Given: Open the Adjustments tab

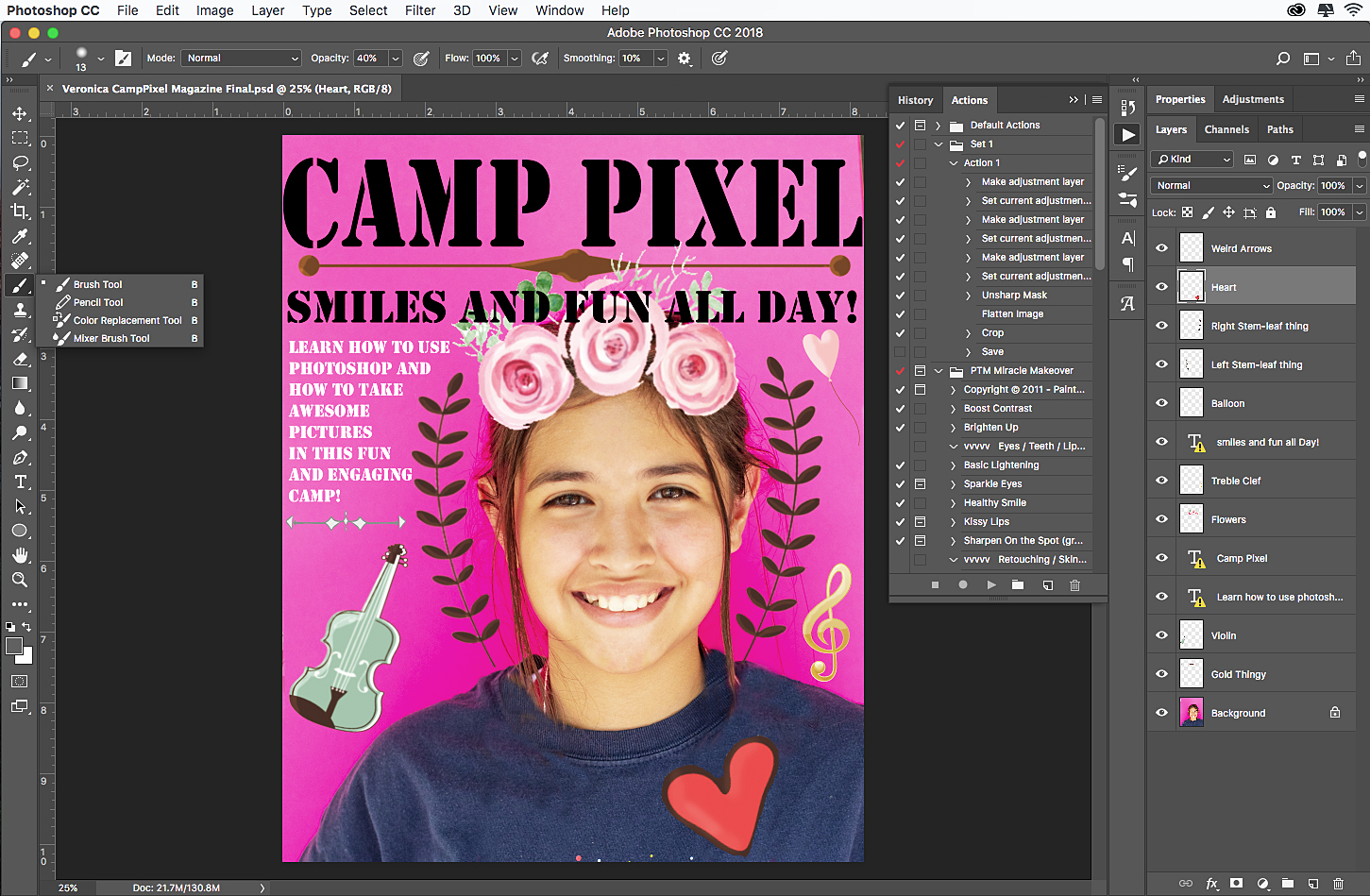Looking at the screenshot, I should [1253, 99].
